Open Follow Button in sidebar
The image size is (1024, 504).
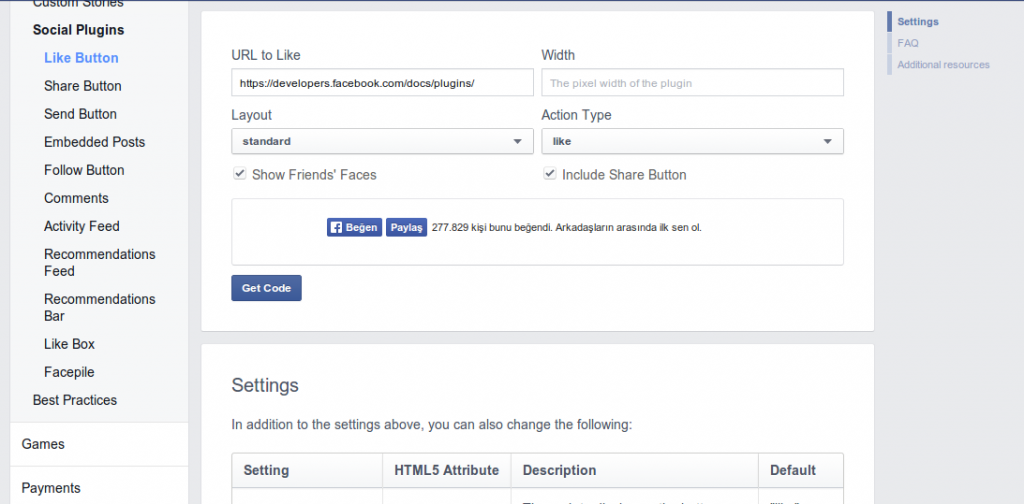coord(84,170)
